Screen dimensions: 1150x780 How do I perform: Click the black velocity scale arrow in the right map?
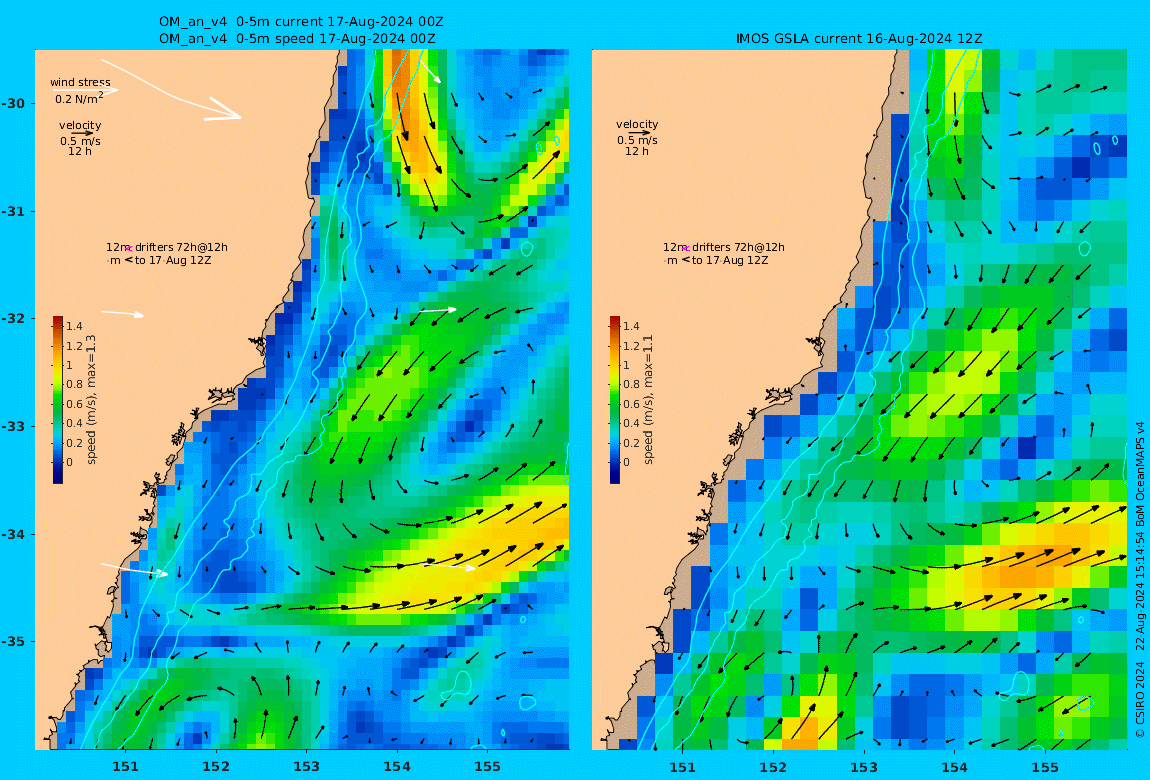(640, 133)
